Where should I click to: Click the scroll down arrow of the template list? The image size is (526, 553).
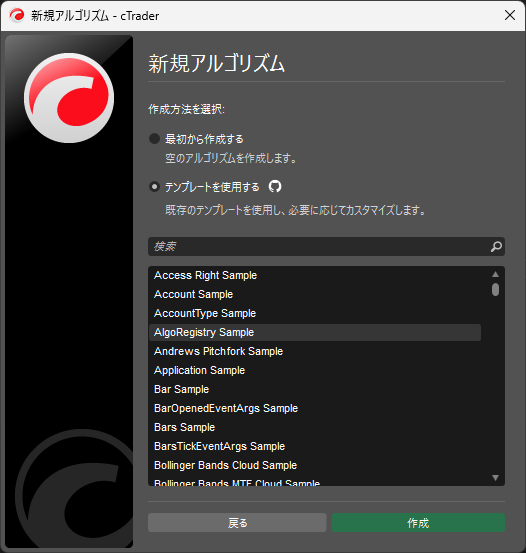click(495, 478)
